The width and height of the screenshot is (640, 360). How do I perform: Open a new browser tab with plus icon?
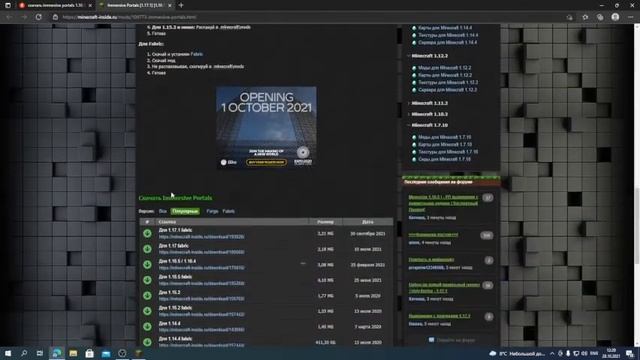point(181,5)
